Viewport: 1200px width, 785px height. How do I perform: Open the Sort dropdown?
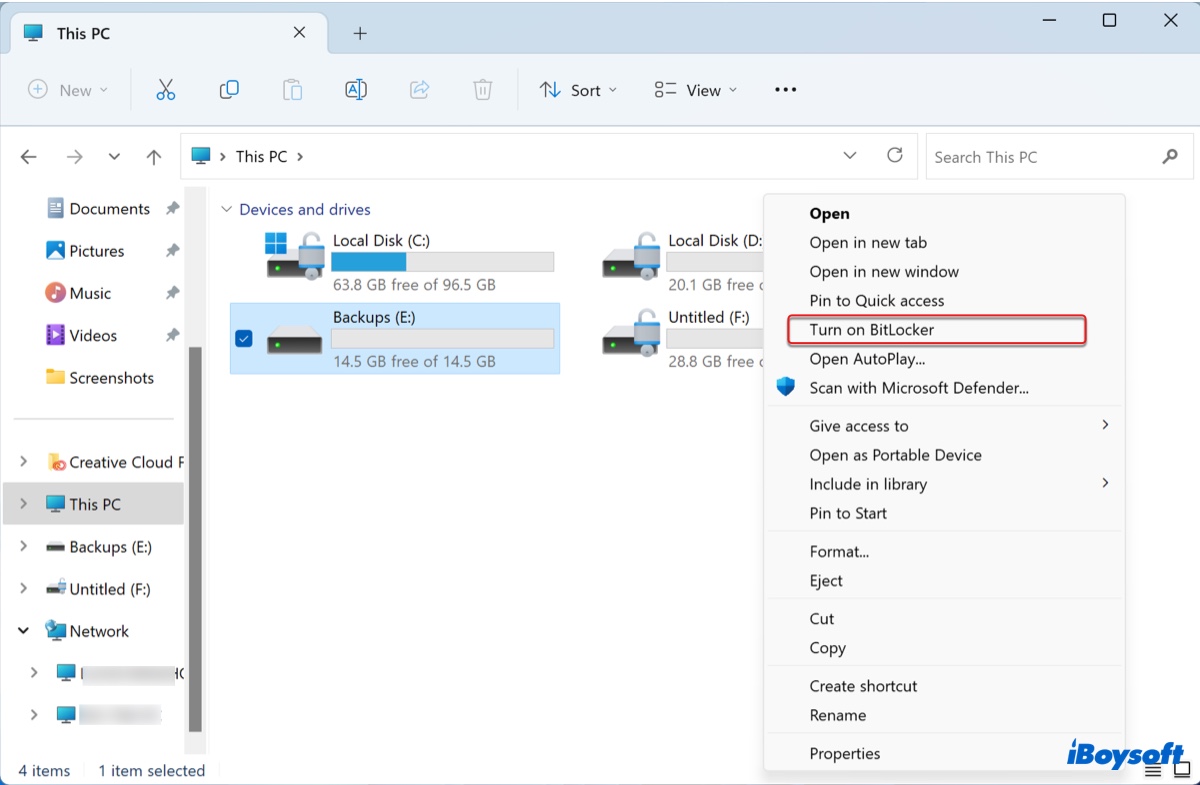coord(578,90)
